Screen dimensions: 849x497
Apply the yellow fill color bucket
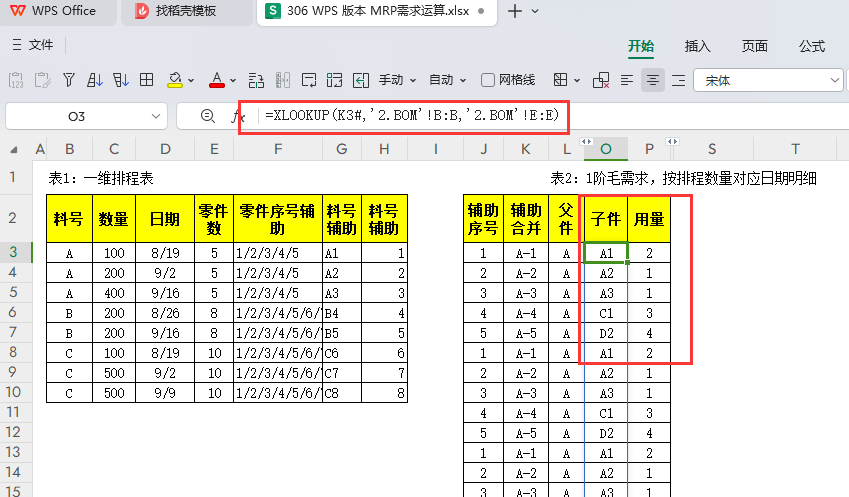[174, 80]
